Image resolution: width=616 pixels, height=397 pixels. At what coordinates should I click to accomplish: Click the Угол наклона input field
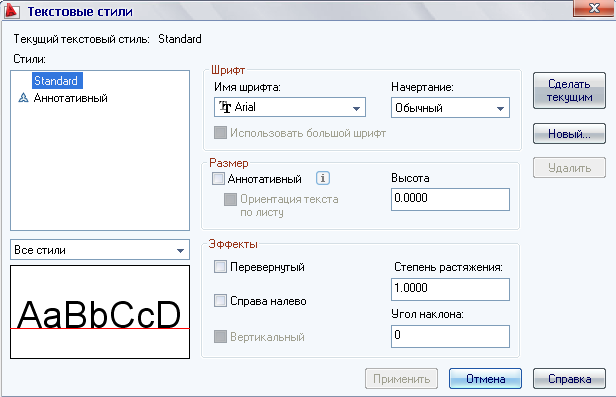click(450, 336)
